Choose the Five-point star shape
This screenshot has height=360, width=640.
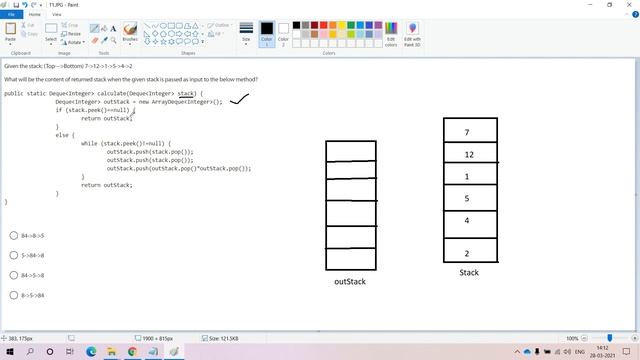pos(163,42)
